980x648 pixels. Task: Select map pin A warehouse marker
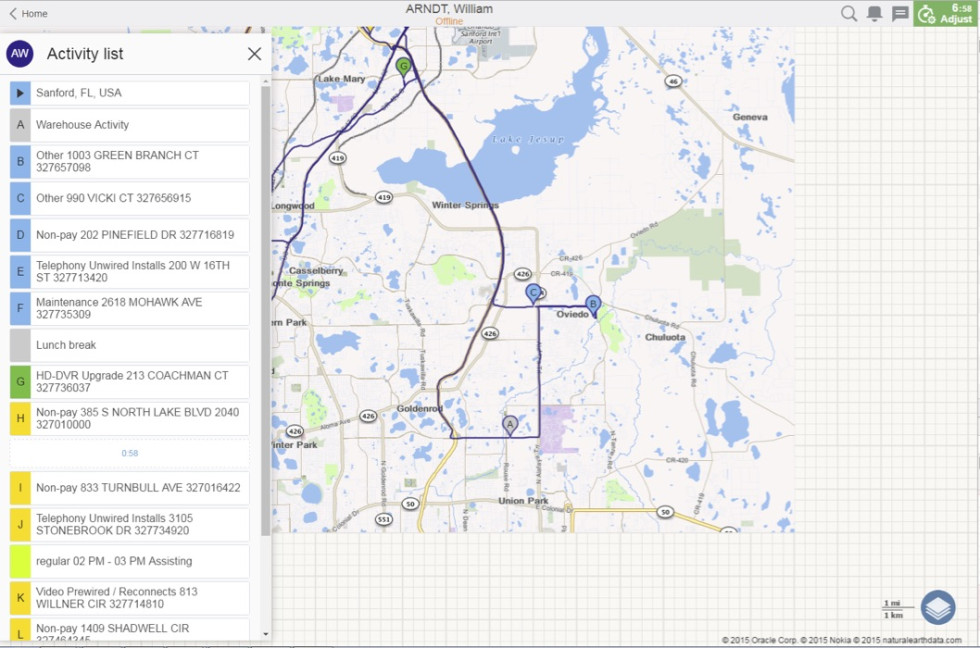click(x=510, y=425)
